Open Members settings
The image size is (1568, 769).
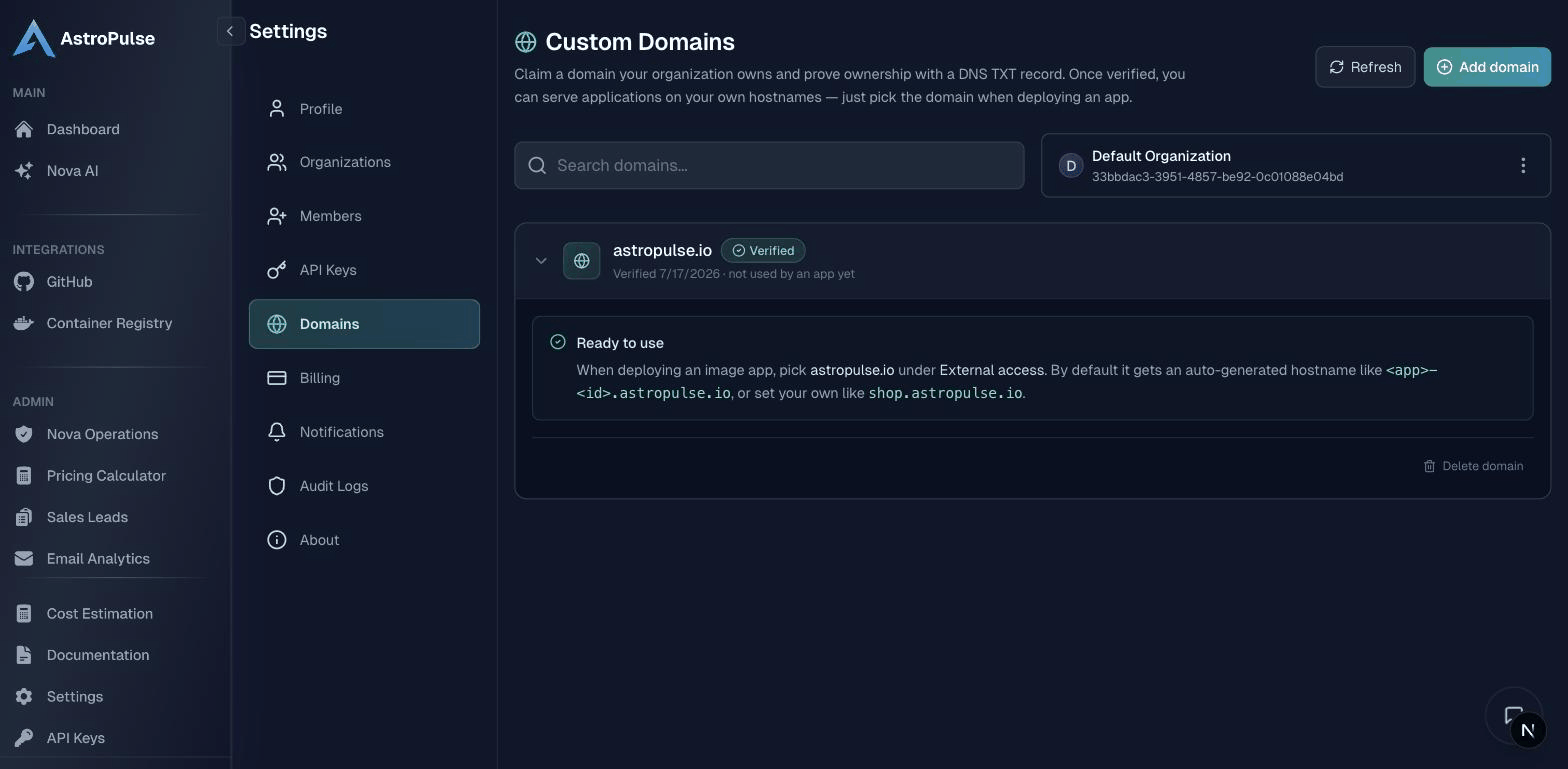coord(364,216)
